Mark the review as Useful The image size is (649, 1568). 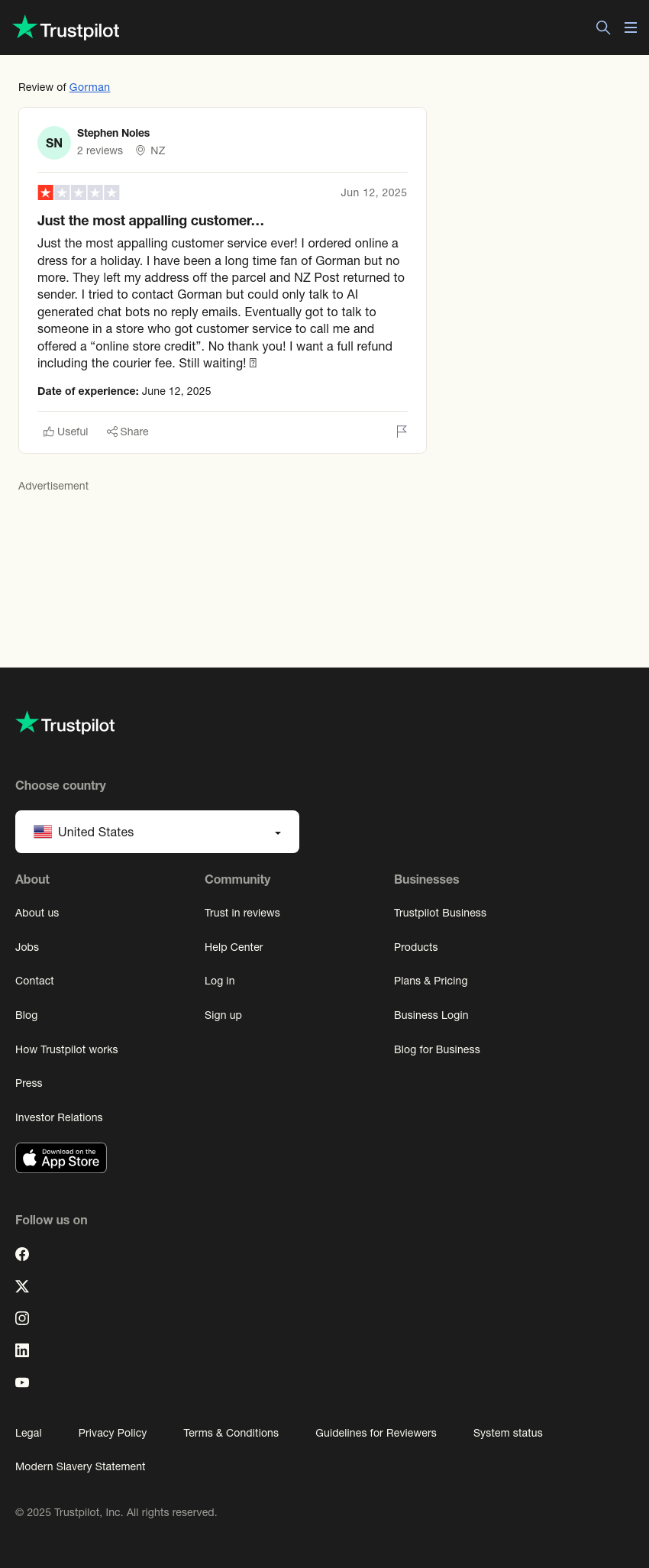(66, 432)
